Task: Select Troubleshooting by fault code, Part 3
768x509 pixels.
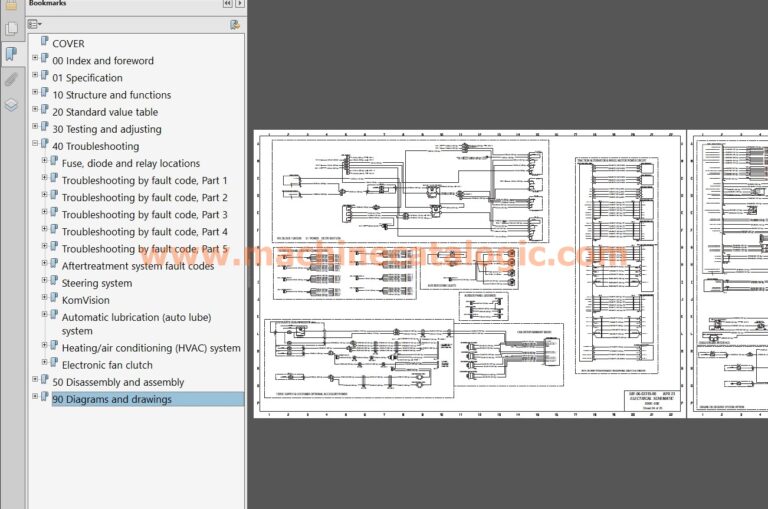Action: click(144, 214)
